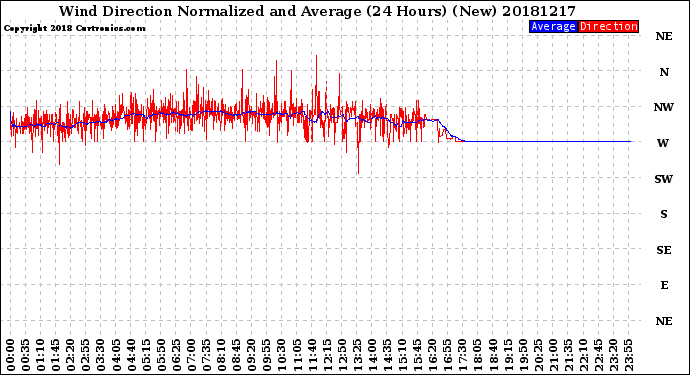The height and width of the screenshot is (375, 690).
Task: Select the 12:15 time axis label
Action: [327, 355]
